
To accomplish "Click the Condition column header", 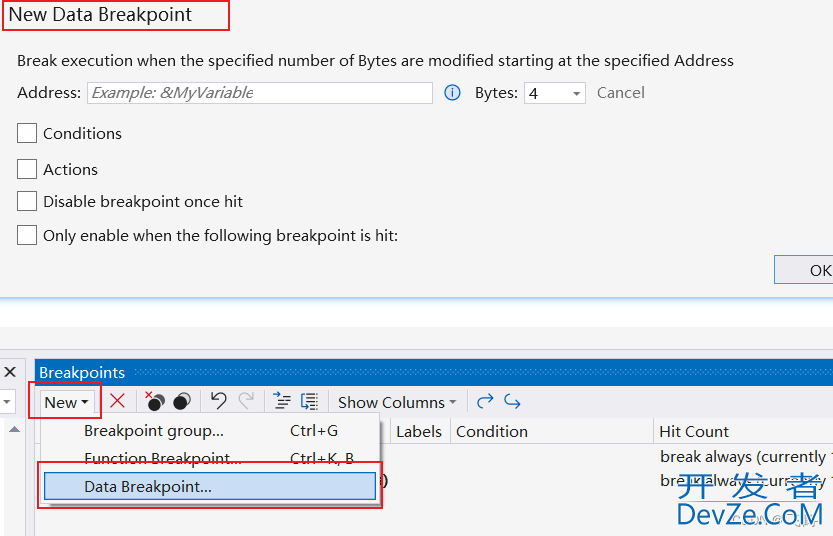I will 552,431.
